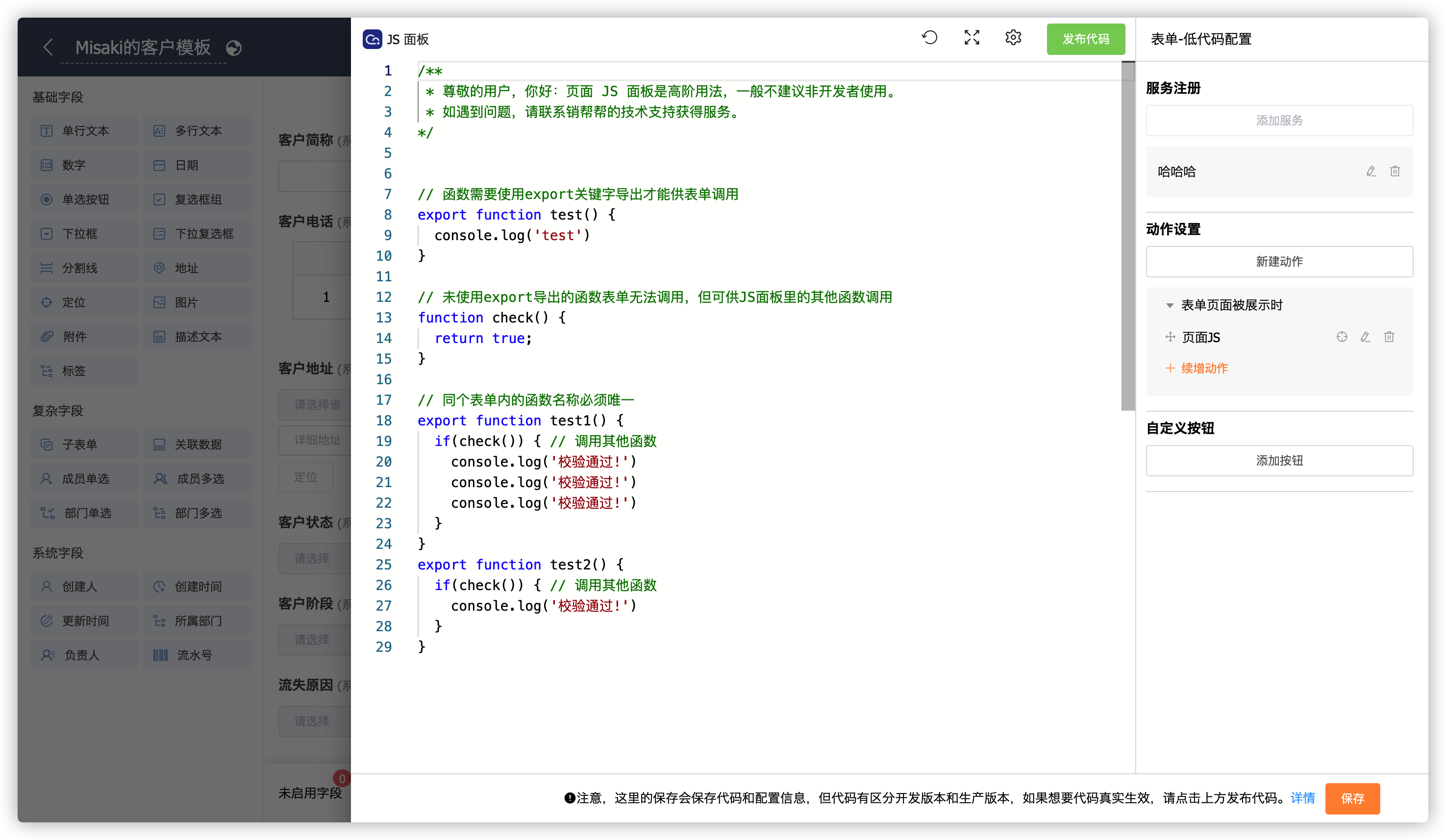Click the orange 保存 button
Screen dimensions: 1446x840
pyautogui.click(x=1352, y=798)
